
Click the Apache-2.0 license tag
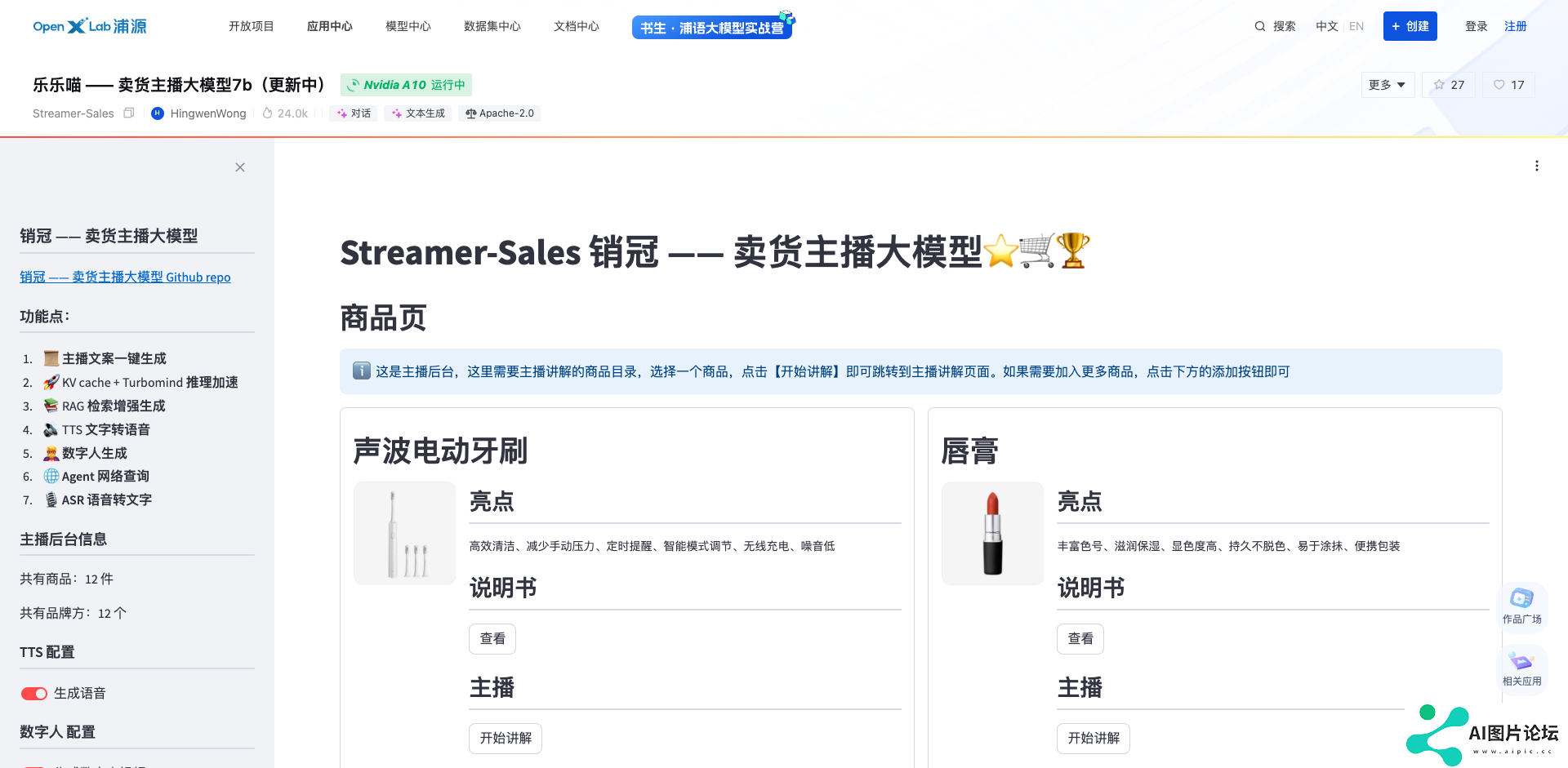[500, 113]
